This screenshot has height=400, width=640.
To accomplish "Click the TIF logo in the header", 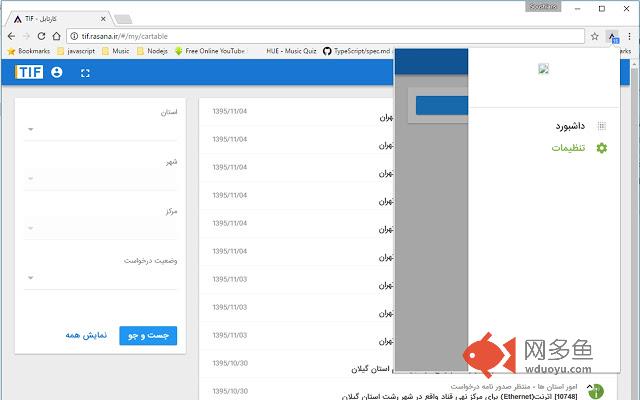I will [29, 72].
